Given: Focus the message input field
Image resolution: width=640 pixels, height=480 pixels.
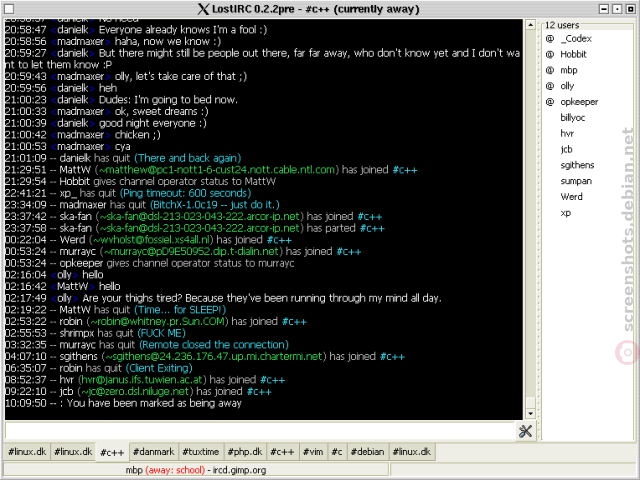Looking at the screenshot, I should click(260, 431).
